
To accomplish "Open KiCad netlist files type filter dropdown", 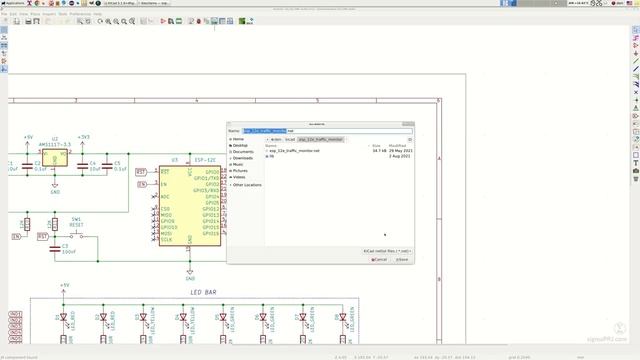I will (x=387, y=251).
